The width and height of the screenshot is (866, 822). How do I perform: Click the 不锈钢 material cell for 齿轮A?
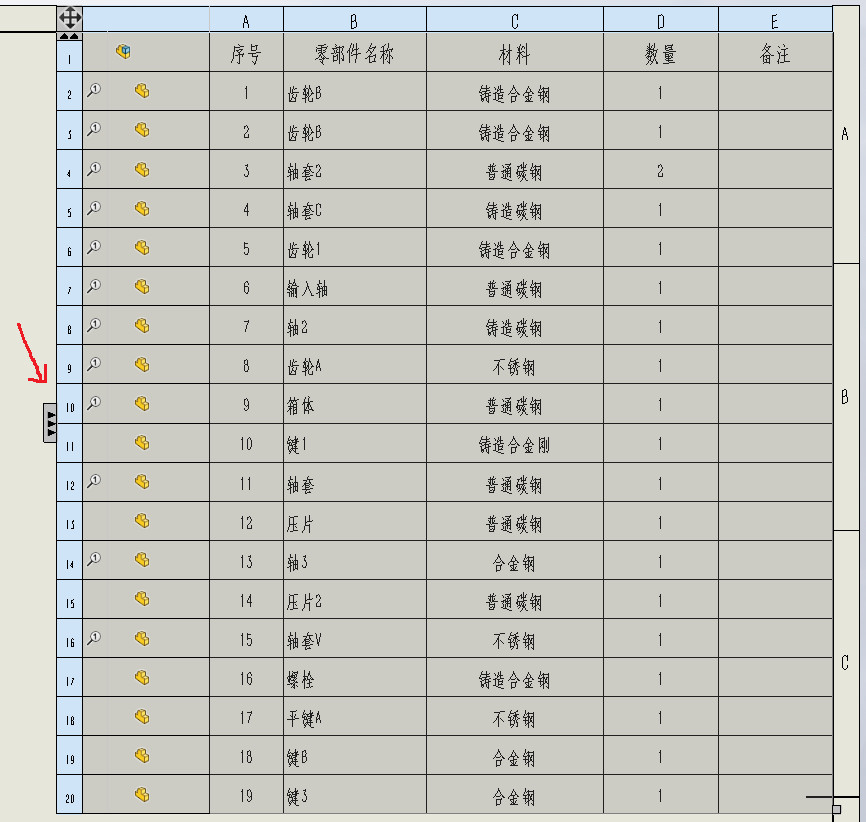click(x=515, y=365)
